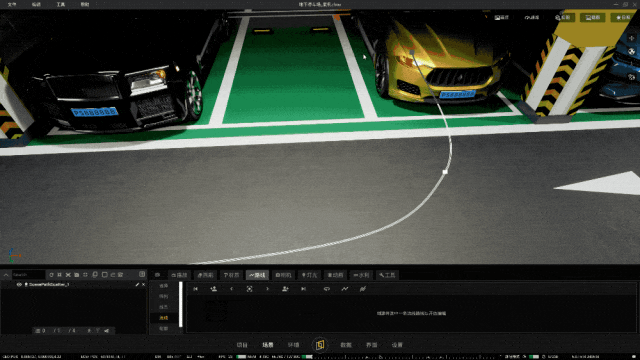Open the 编辑 menu

coord(36,4)
